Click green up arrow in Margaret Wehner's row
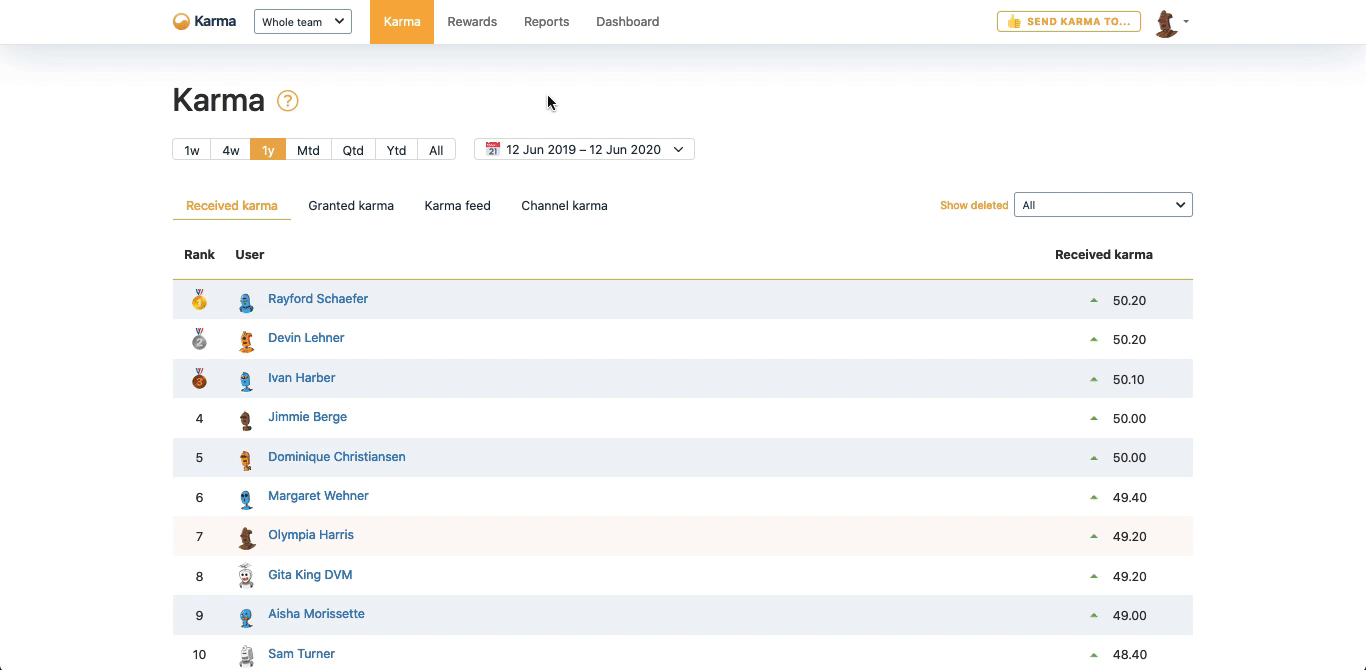 [x=1094, y=497]
